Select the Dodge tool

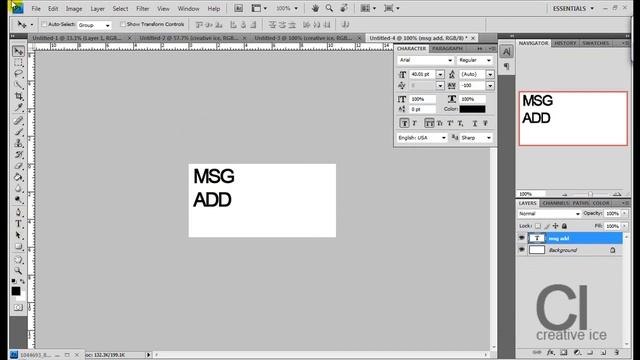click(18, 200)
